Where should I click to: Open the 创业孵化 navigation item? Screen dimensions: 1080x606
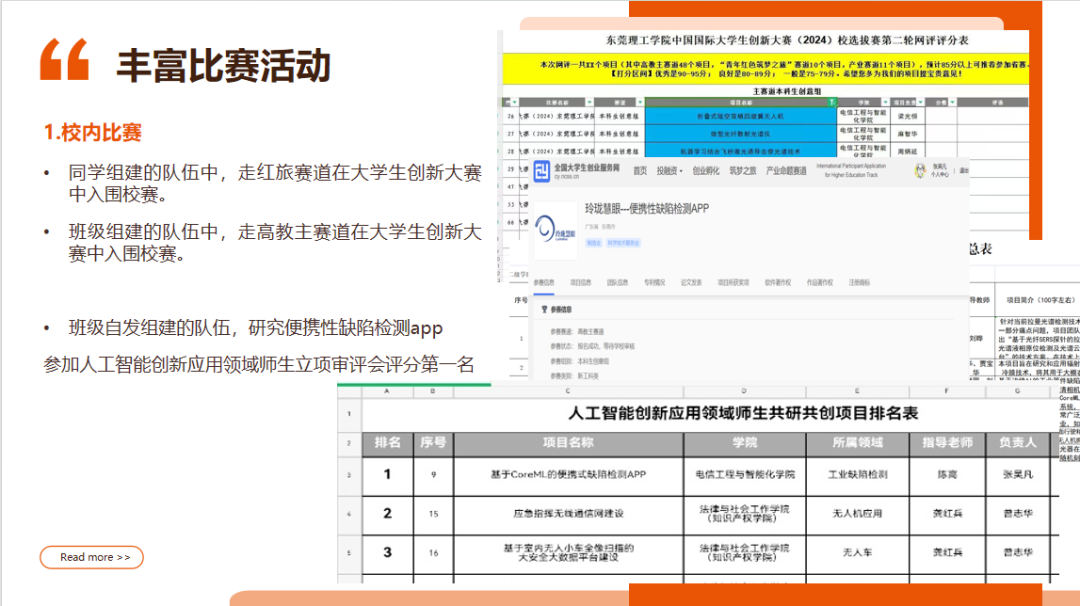(x=706, y=171)
